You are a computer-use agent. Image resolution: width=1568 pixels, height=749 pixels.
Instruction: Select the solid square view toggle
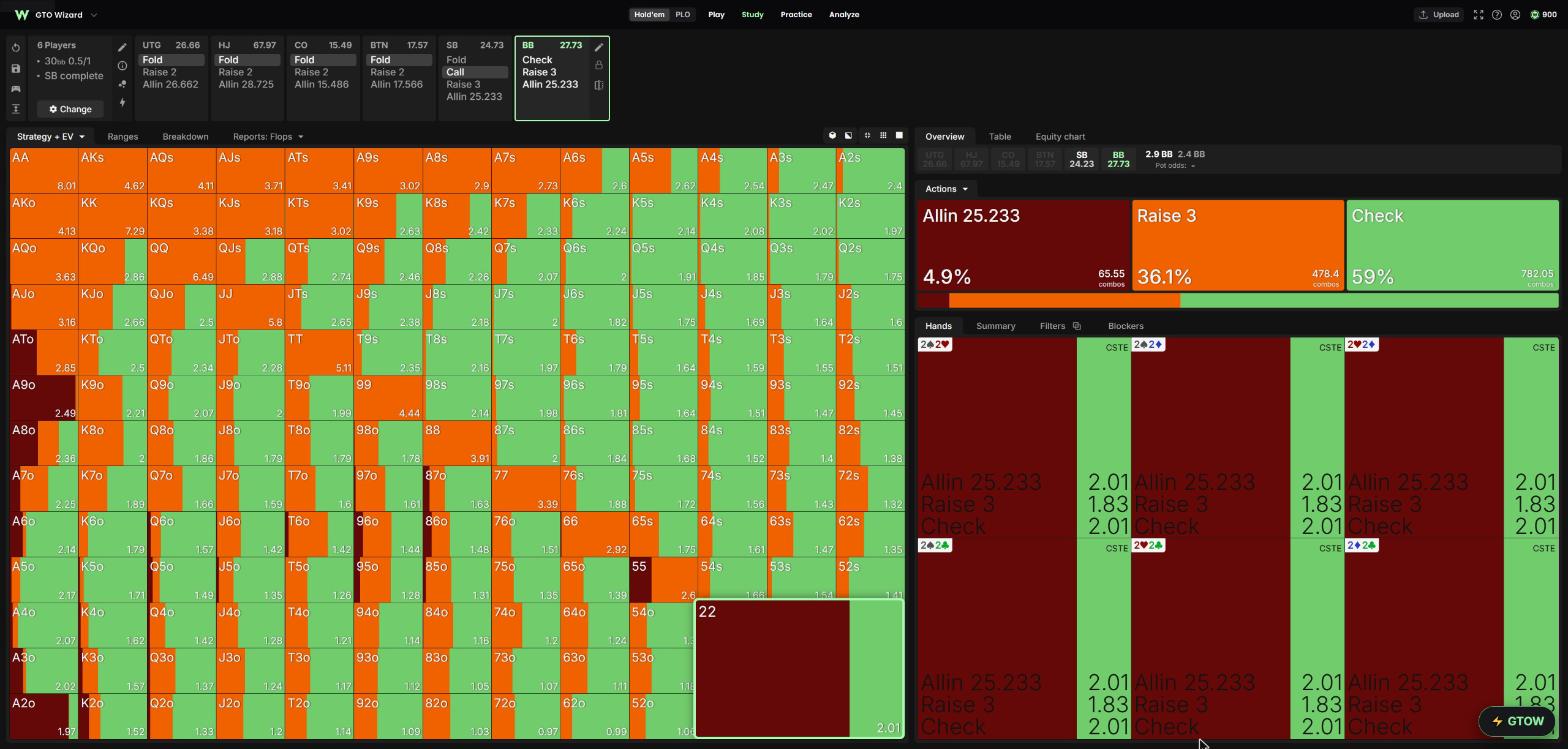point(898,135)
